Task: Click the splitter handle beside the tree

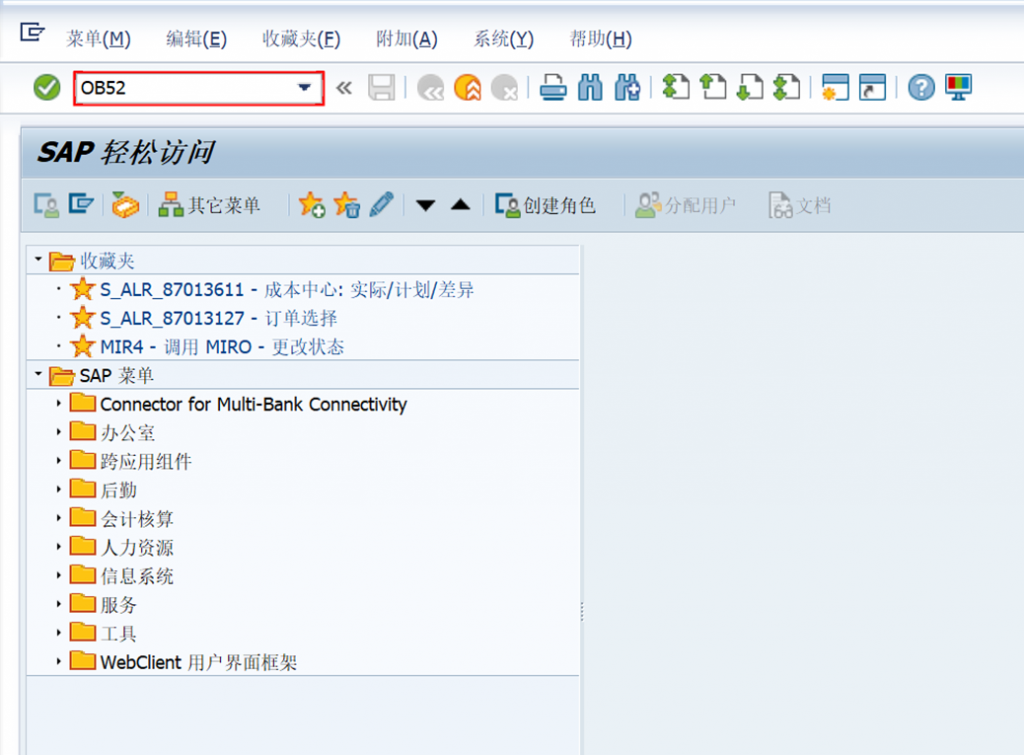Action: tap(582, 612)
